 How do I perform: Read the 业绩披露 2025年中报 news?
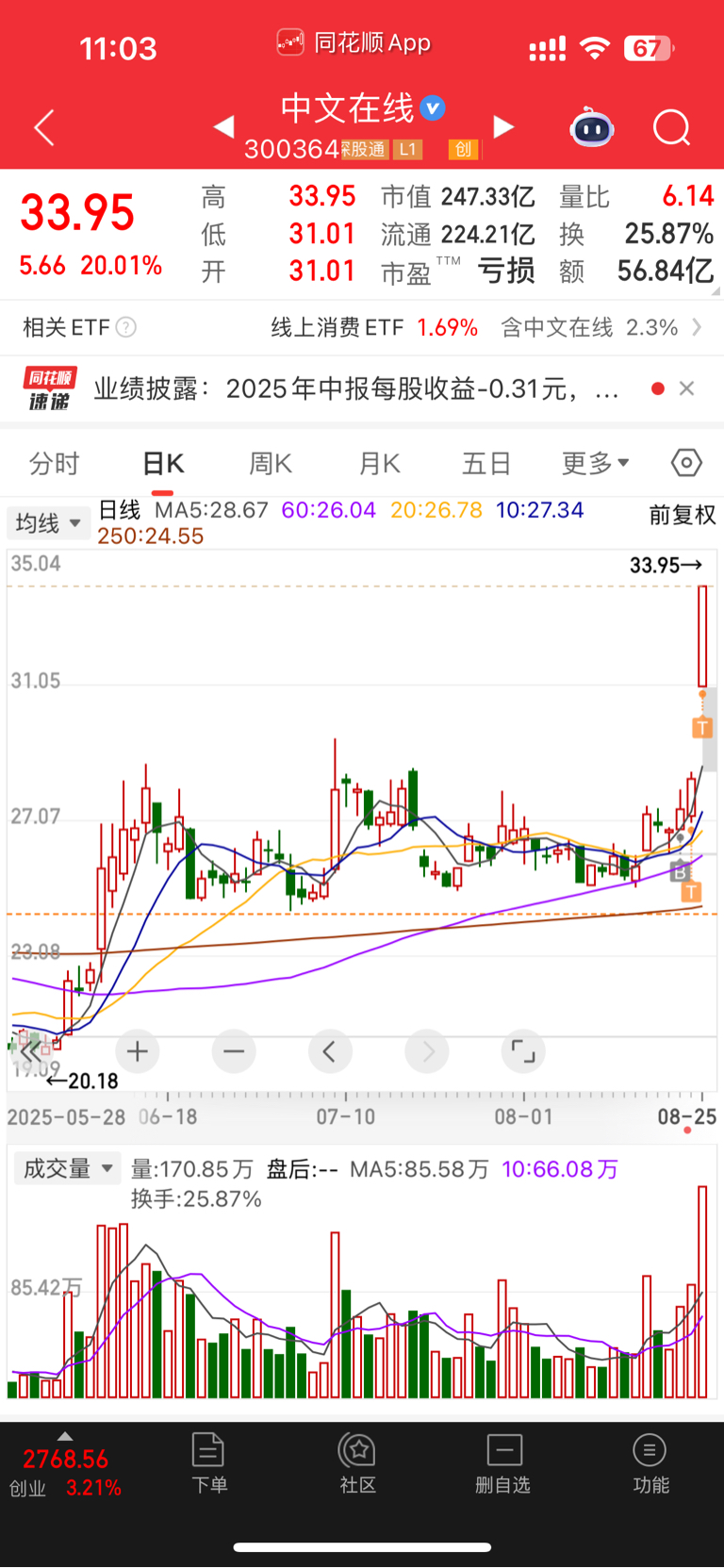356,388
